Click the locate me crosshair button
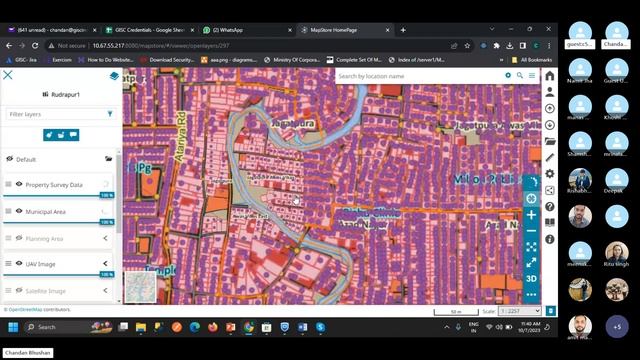 [531, 198]
